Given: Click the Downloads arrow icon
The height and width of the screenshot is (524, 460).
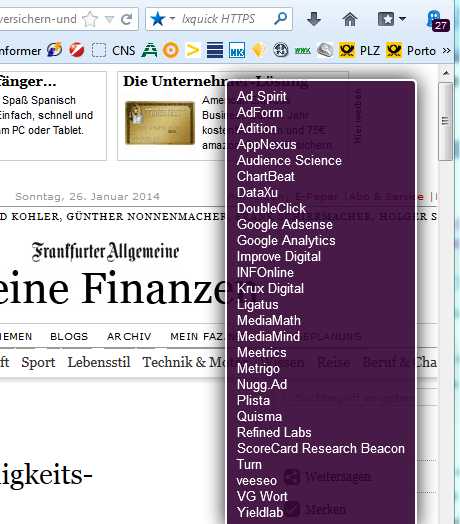Looking at the screenshot, I should 314,19.
